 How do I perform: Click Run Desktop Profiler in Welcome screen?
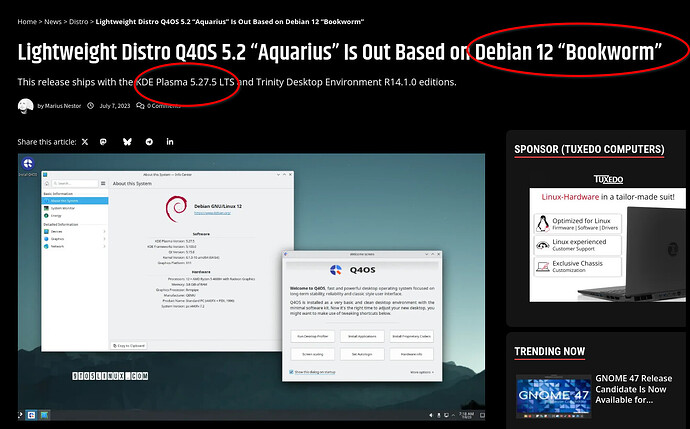[x=312, y=336]
